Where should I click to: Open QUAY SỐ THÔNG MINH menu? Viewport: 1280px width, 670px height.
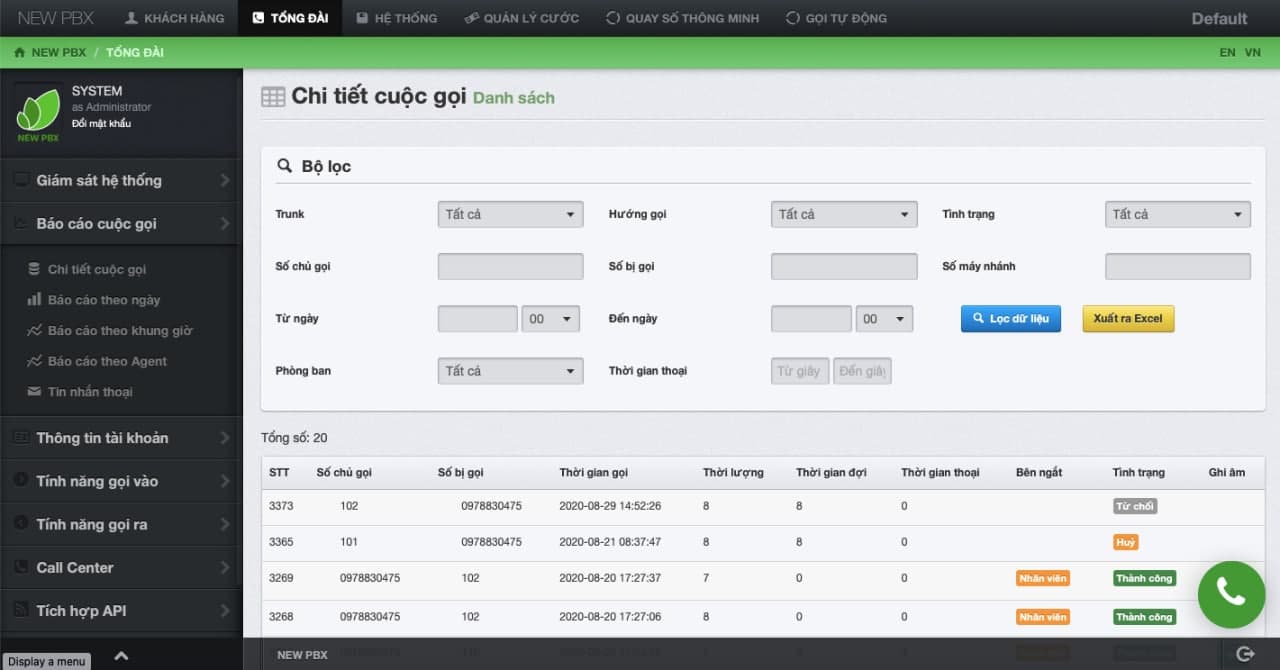click(x=682, y=18)
